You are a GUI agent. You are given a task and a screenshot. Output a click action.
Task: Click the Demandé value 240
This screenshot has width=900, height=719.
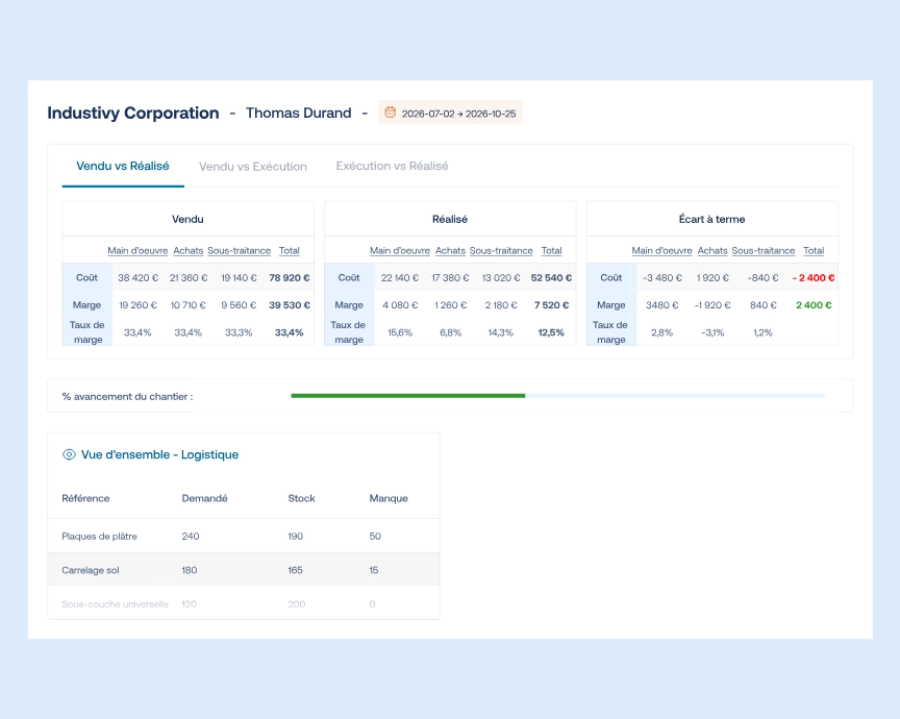(x=190, y=536)
